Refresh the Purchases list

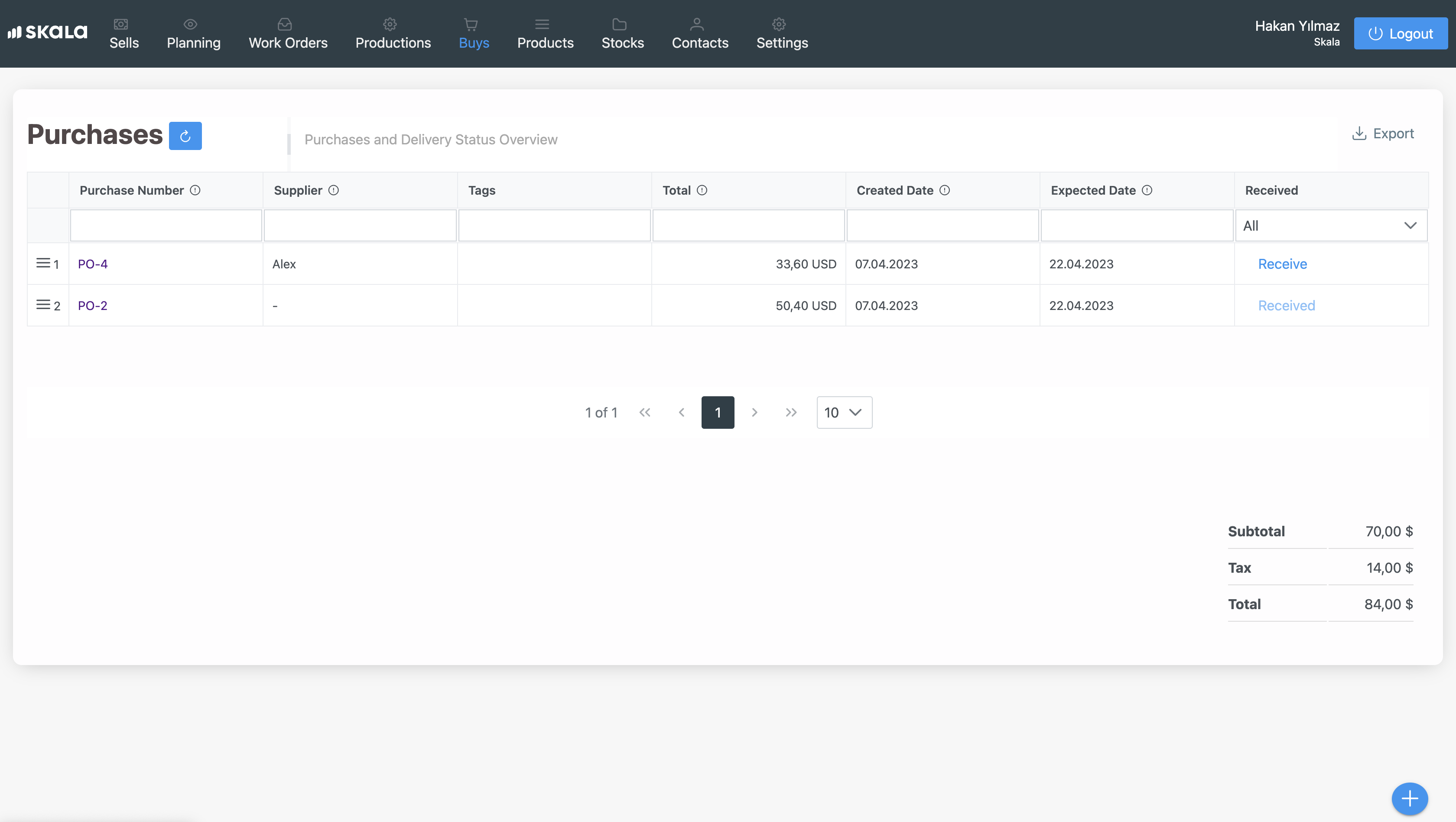tap(185, 136)
